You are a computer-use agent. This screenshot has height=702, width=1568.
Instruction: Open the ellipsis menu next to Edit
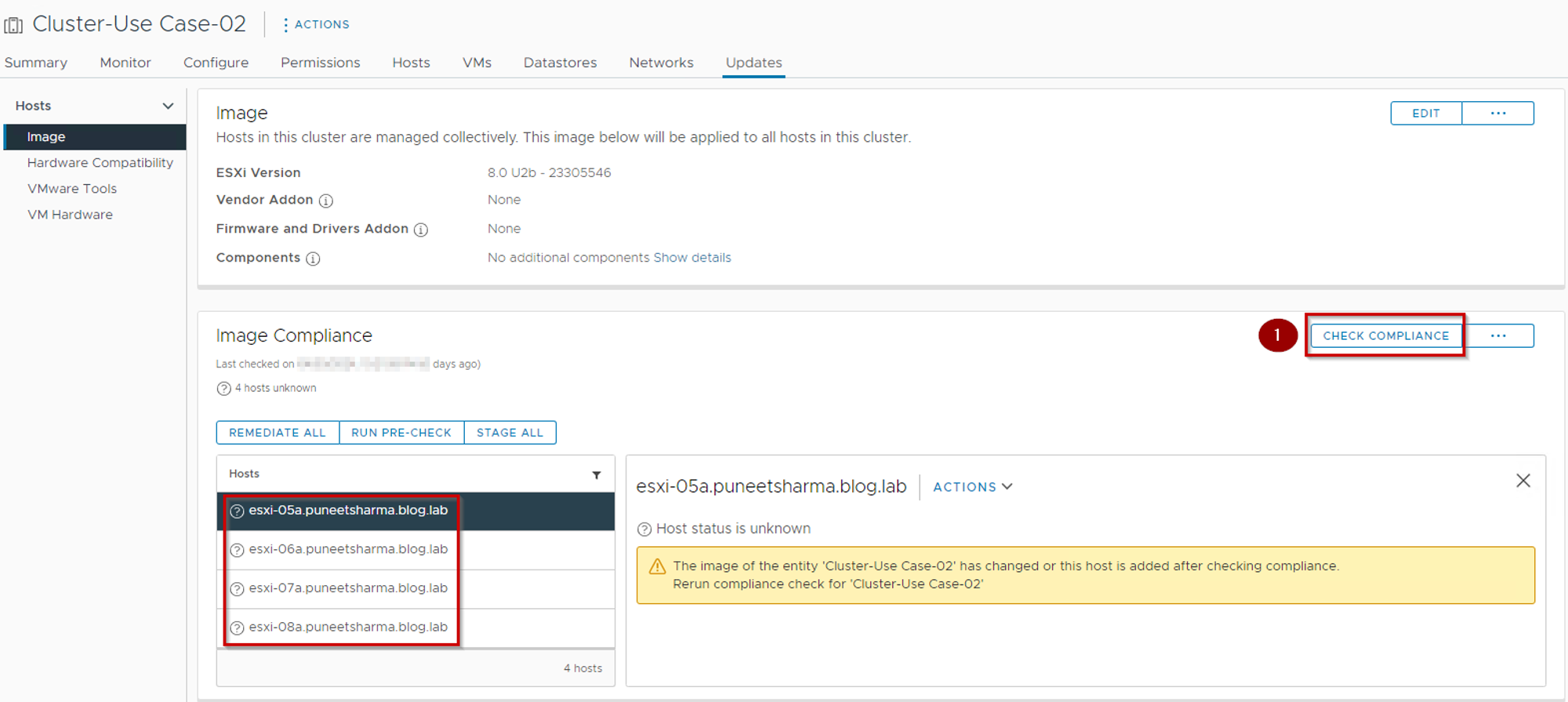[x=1497, y=114]
